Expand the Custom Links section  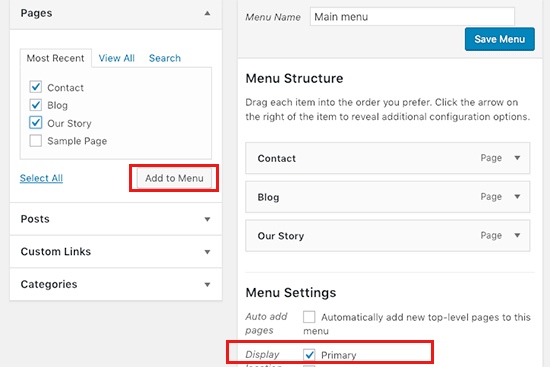pyautogui.click(x=207, y=252)
